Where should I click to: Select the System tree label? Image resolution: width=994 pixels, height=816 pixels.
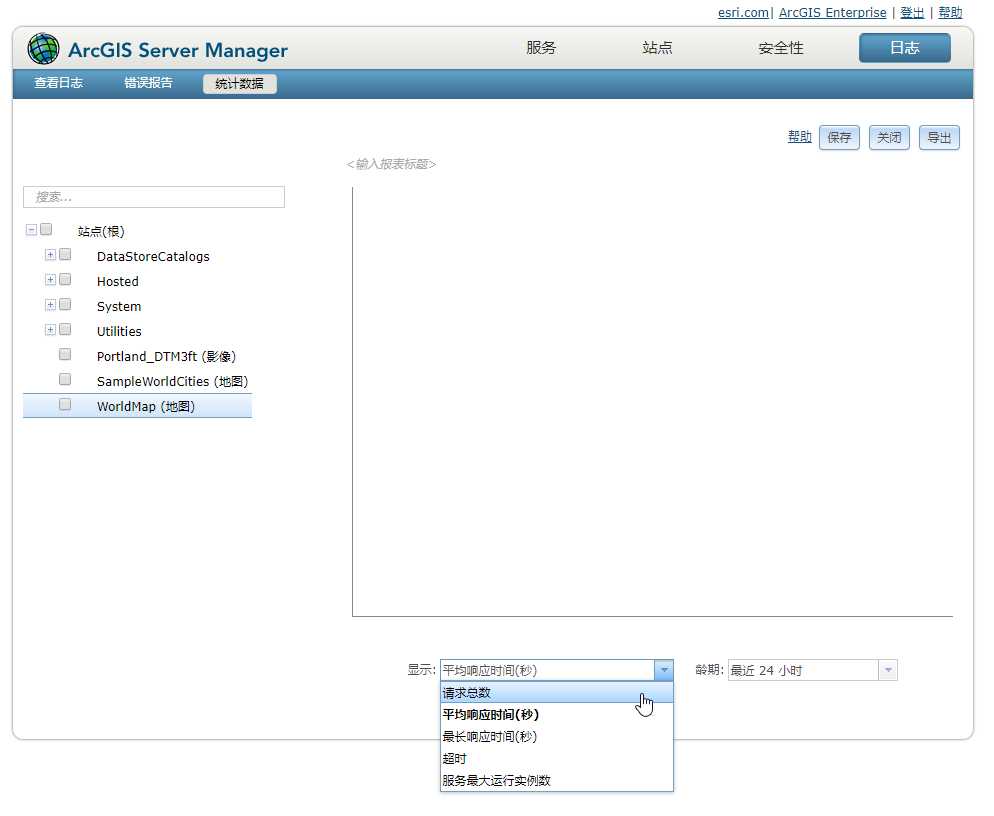[x=119, y=306]
